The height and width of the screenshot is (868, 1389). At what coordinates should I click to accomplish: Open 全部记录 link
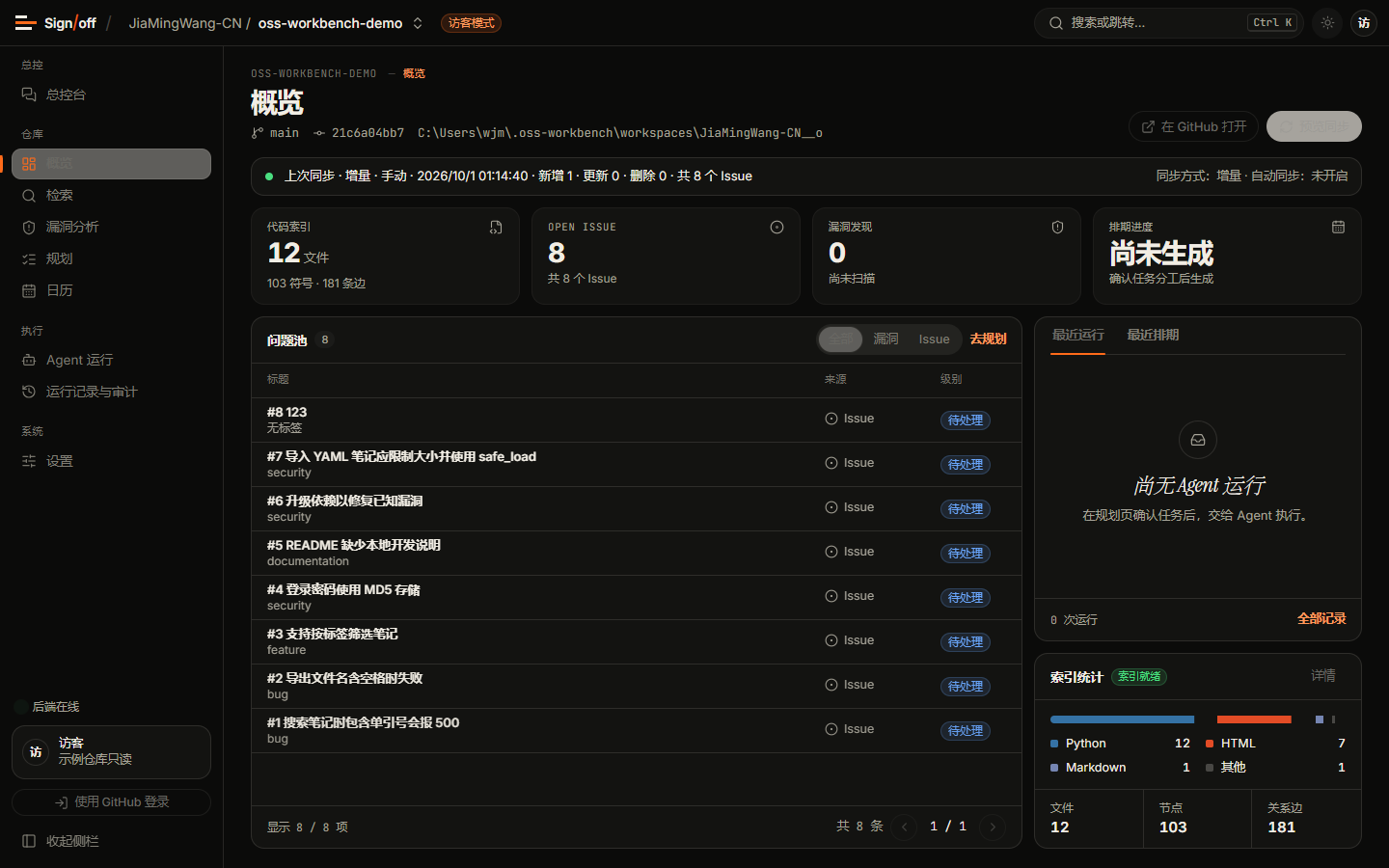[1321, 619]
